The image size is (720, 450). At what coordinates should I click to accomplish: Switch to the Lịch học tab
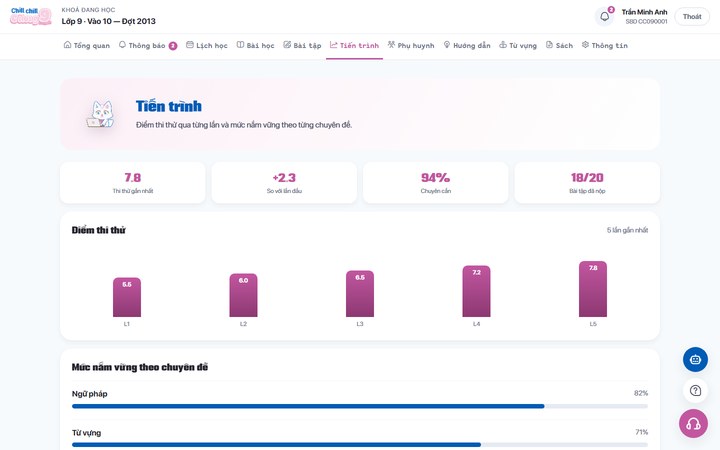coord(207,45)
